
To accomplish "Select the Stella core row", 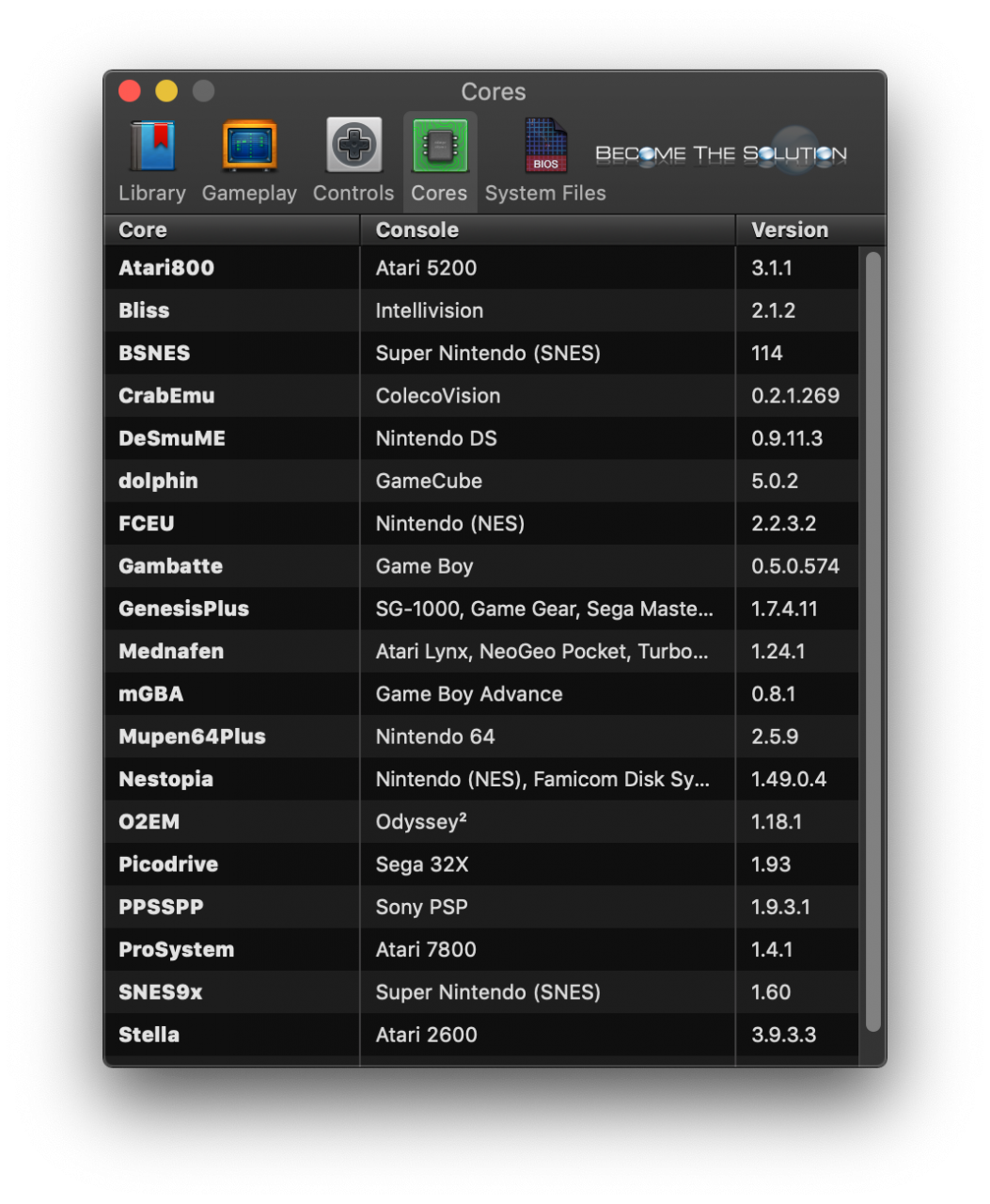I will point(481,1035).
